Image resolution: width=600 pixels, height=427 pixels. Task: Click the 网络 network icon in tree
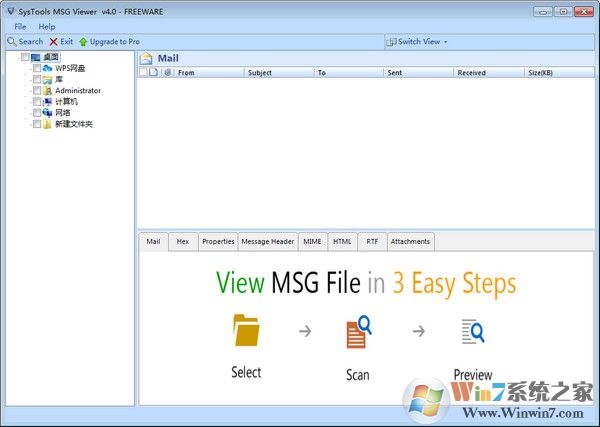pyautogui.click(x=47, y=112)
